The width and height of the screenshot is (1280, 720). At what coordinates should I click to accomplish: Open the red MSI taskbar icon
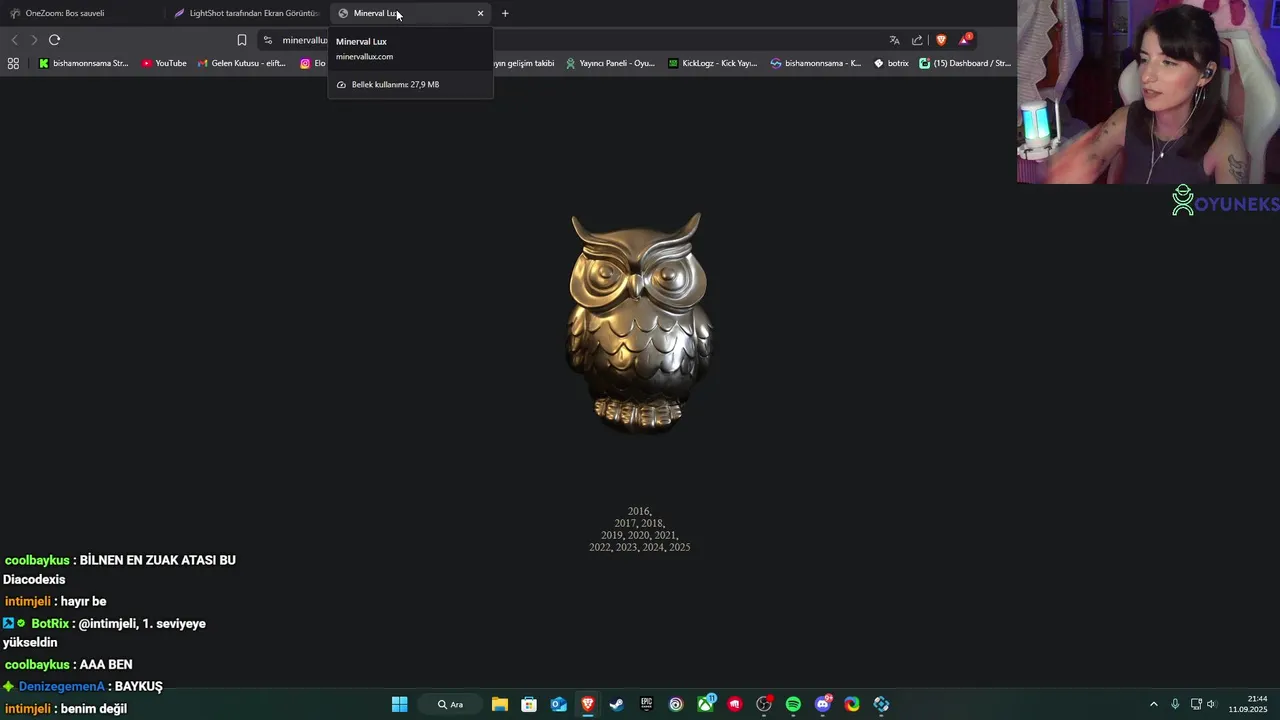(735, 704)
